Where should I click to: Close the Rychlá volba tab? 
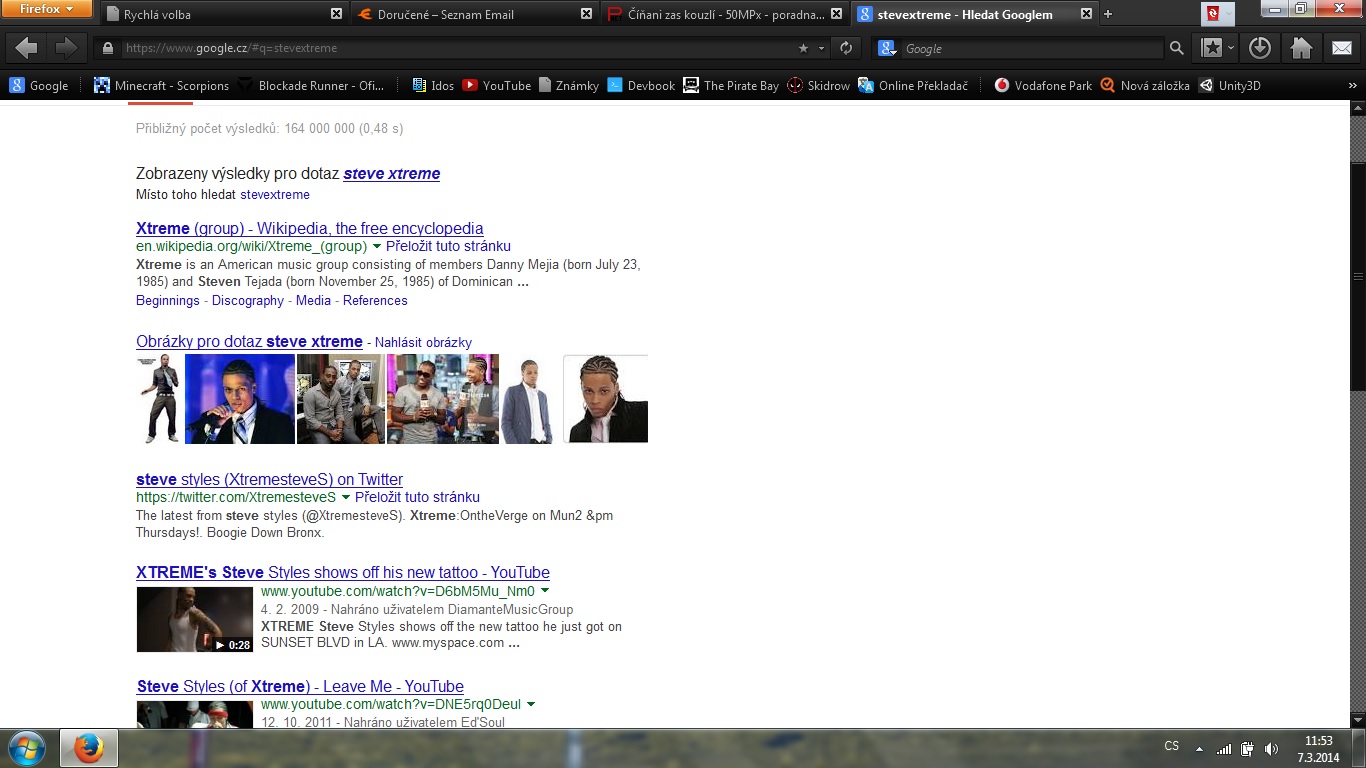336,14
